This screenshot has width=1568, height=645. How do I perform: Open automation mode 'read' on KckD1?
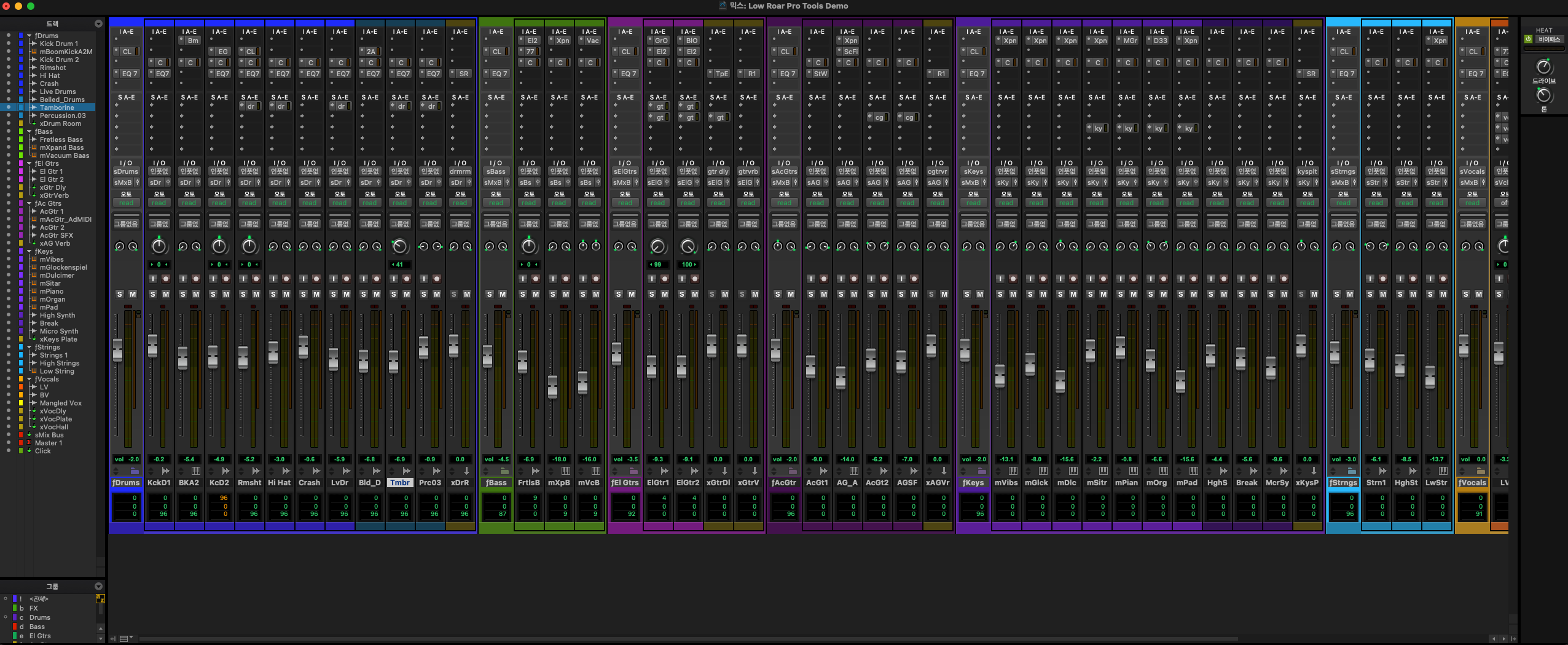(159, 203)
